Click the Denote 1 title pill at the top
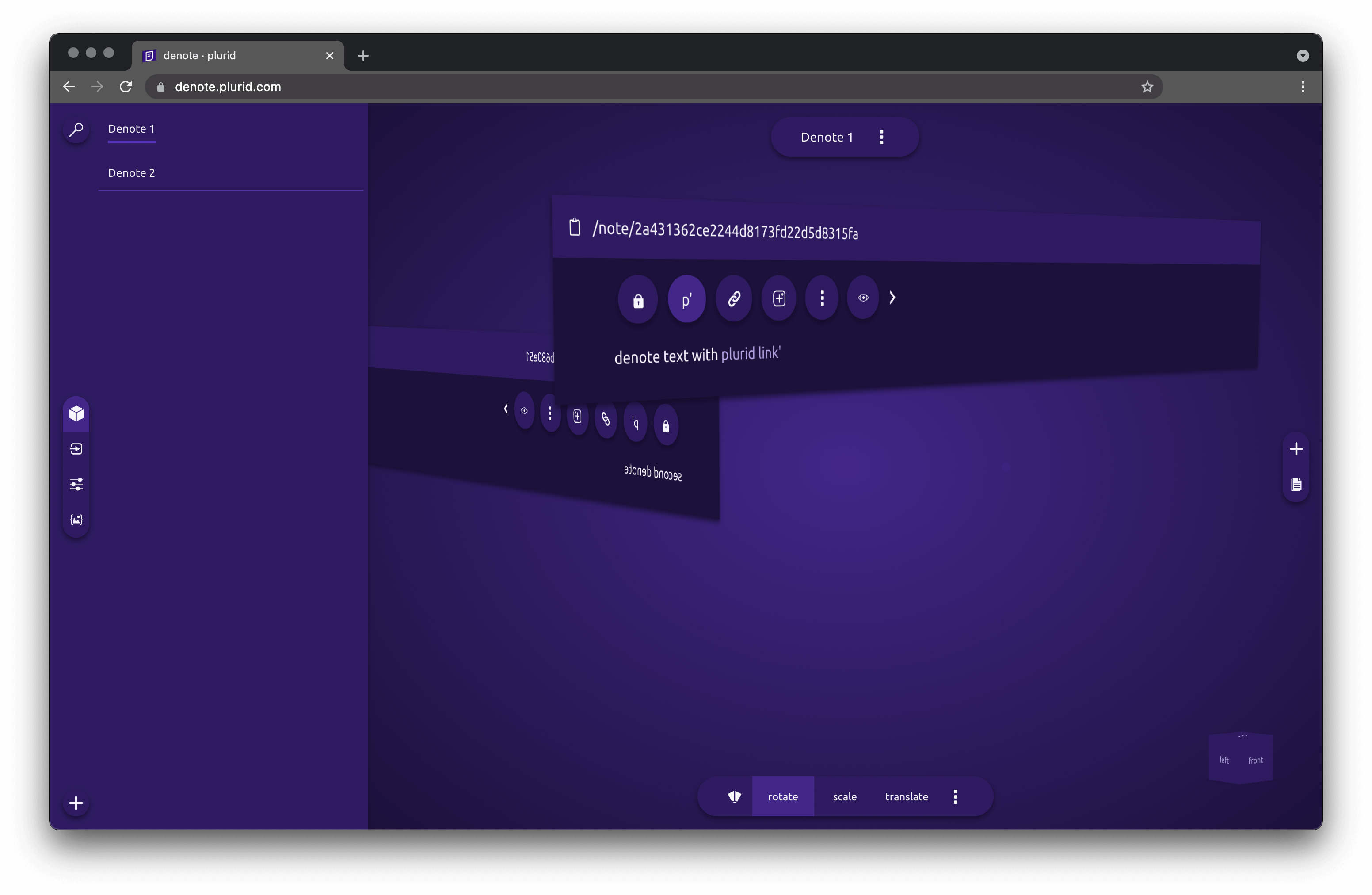 (845, 137)
